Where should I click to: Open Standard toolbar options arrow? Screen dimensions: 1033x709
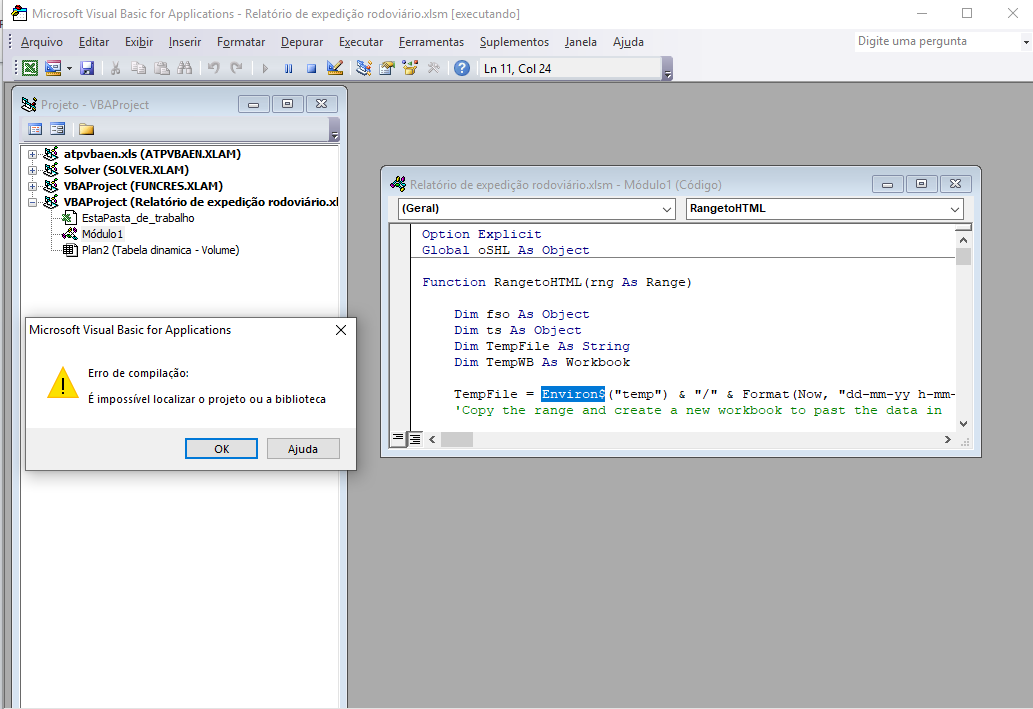point(667,69)
